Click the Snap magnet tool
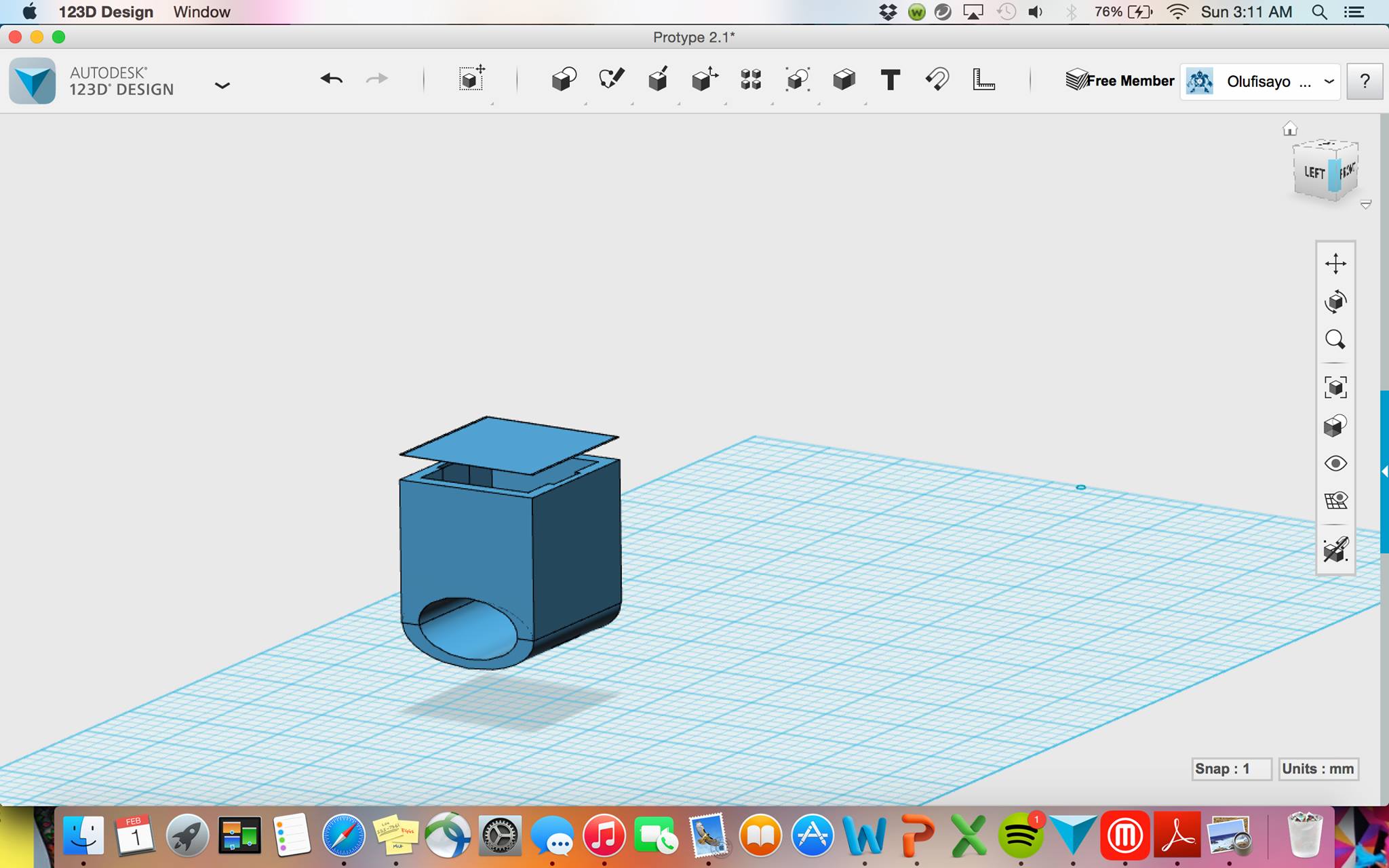This screenshot has height=868, width=1389. 937,80
